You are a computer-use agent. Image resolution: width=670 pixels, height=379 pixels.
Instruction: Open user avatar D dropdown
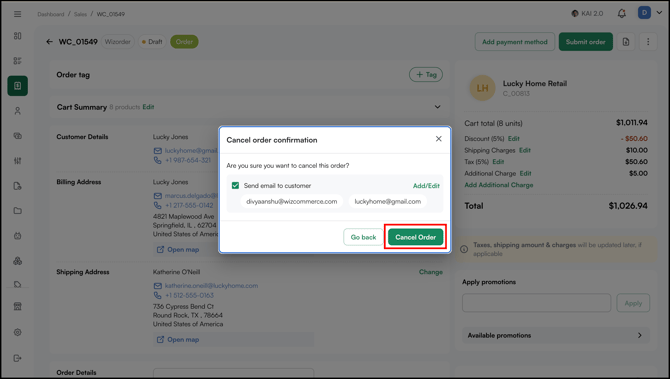(650, 13)
